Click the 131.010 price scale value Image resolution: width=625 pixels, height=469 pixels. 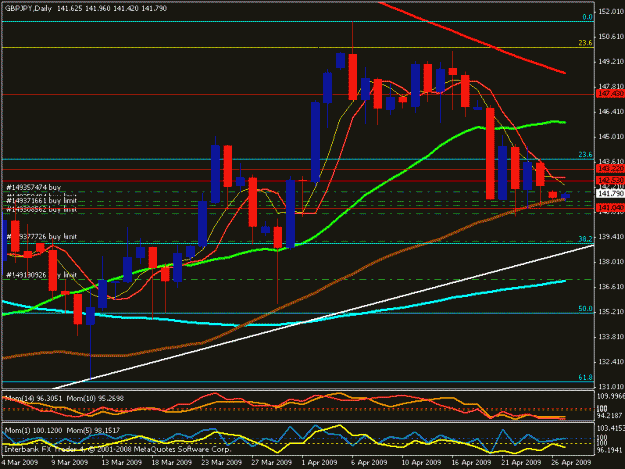pyautogui.click(x=611, y=387)
